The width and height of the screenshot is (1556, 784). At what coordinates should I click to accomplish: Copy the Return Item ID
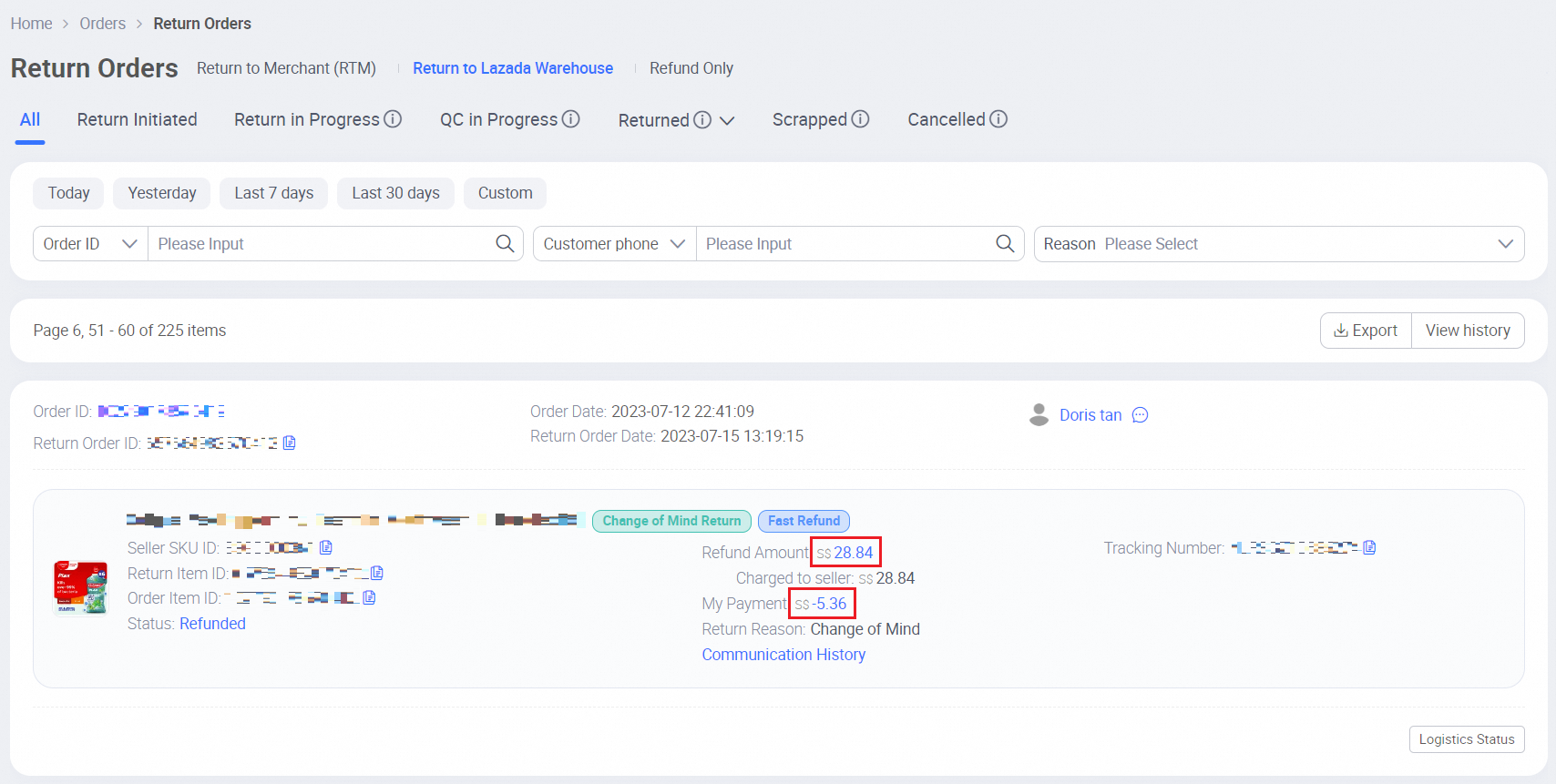click(x=377, y=573)
